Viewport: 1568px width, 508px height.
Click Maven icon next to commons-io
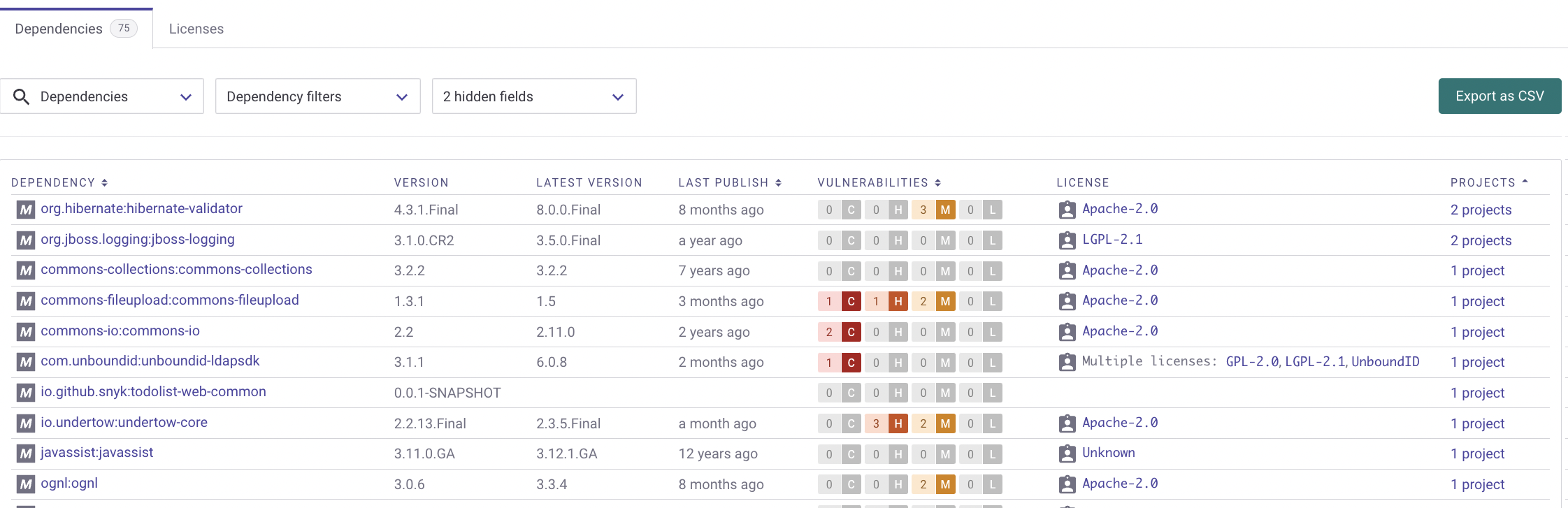(x=26, y=332)
